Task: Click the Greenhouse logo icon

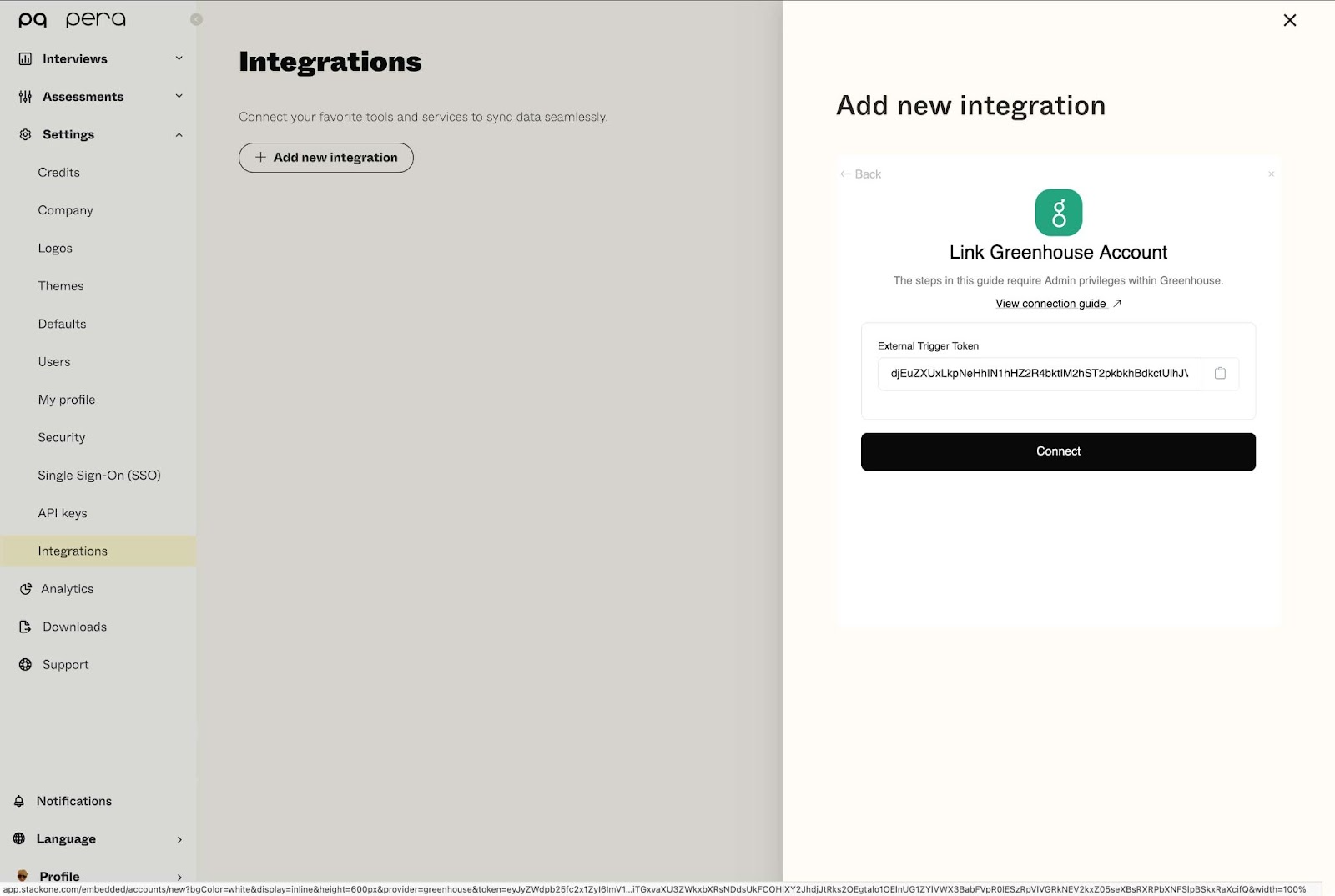Action: [x=1058, y=213]
